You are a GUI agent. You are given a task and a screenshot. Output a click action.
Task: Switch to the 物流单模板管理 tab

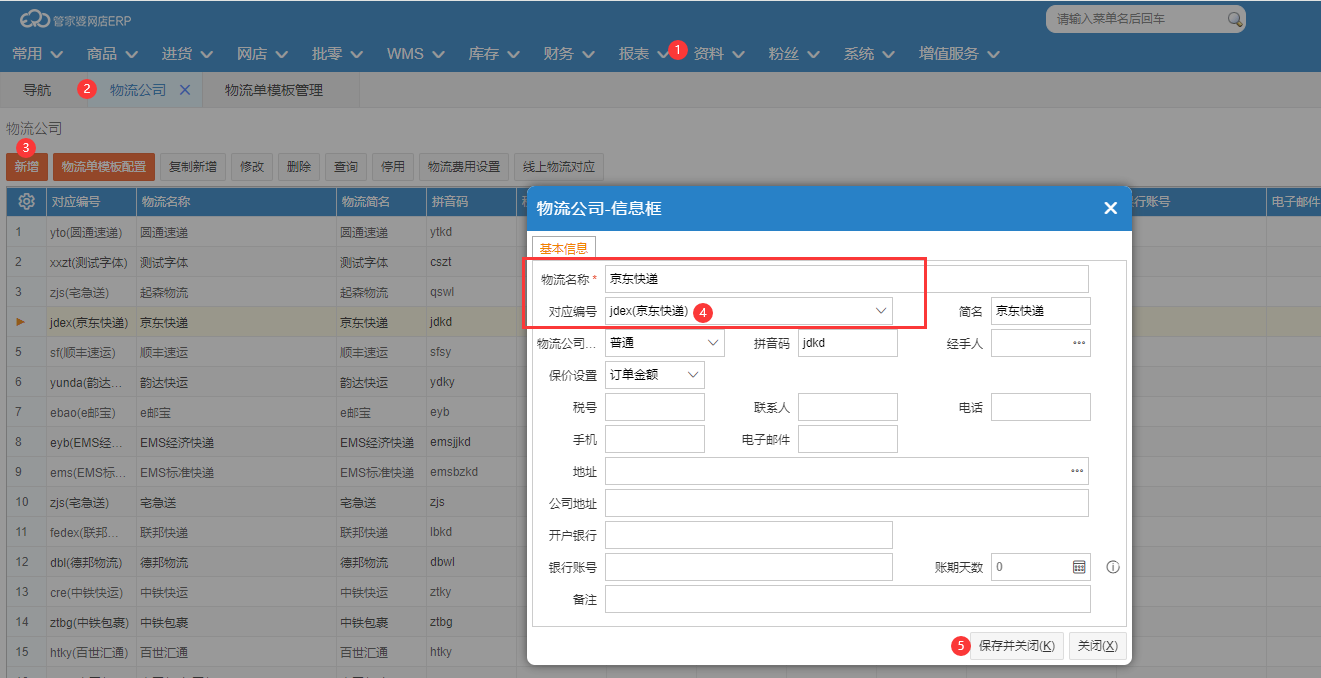274,90
